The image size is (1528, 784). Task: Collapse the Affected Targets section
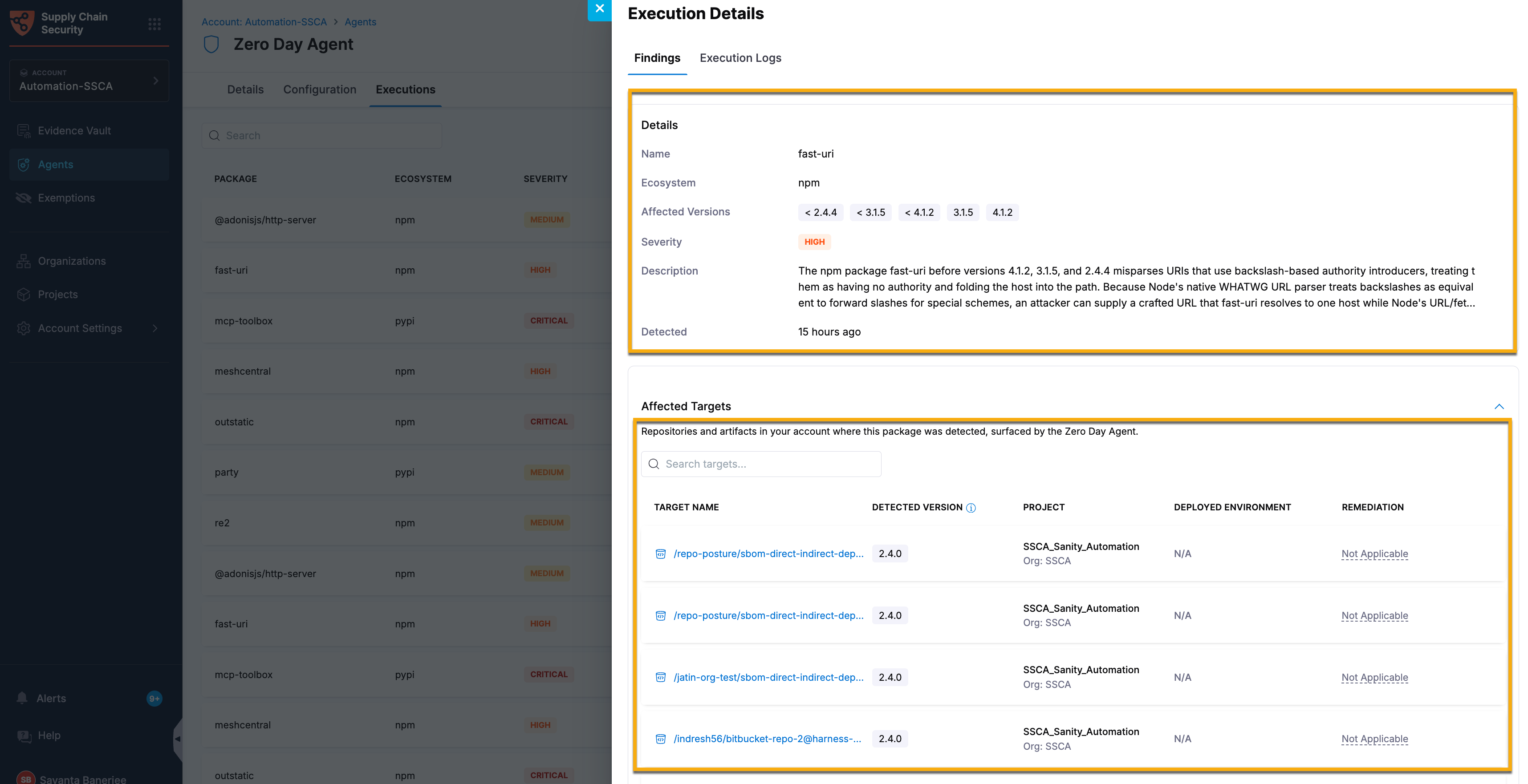[x=1499, y=407]
